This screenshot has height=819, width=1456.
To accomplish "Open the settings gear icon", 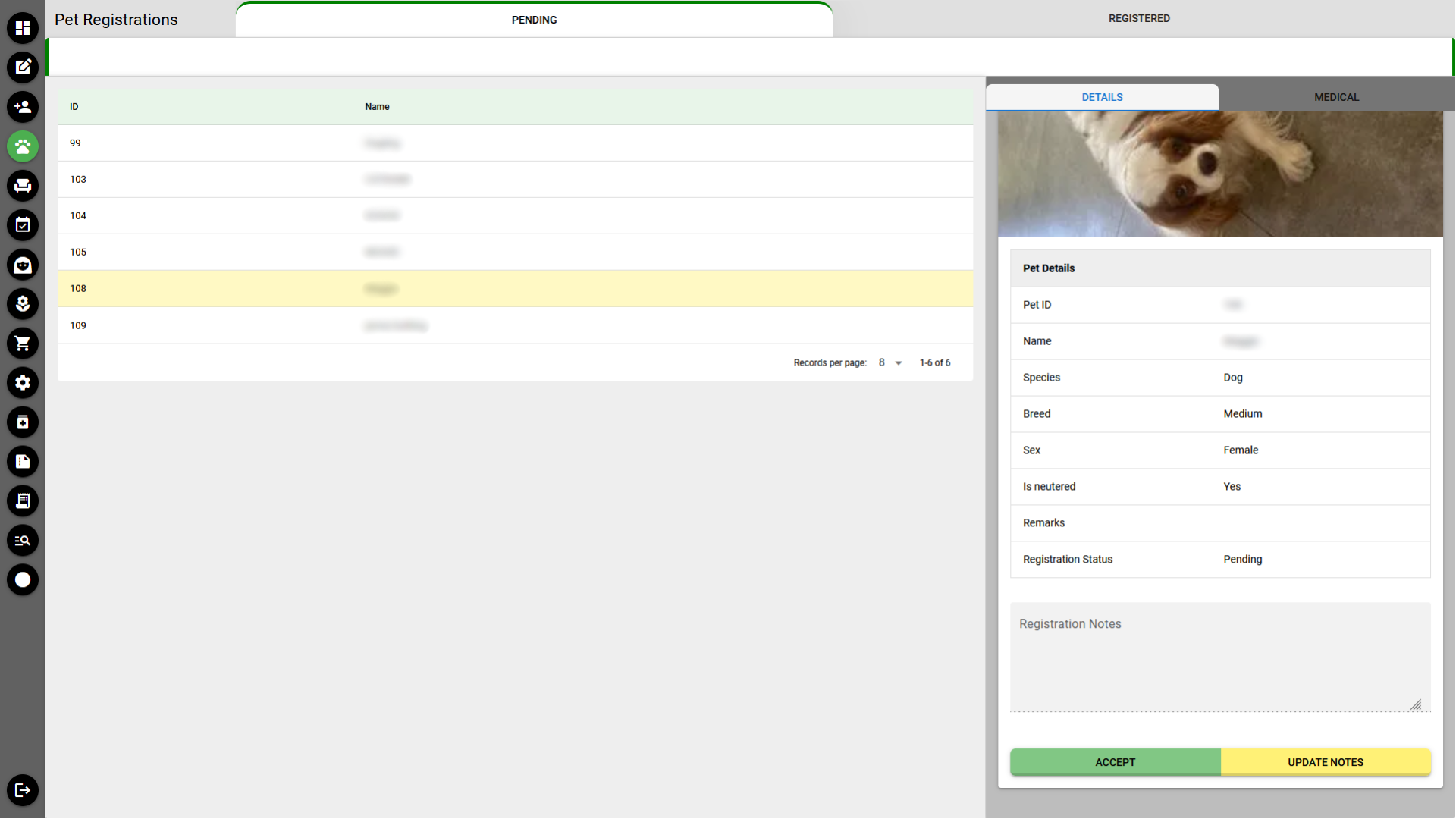I will click(23, 383).
